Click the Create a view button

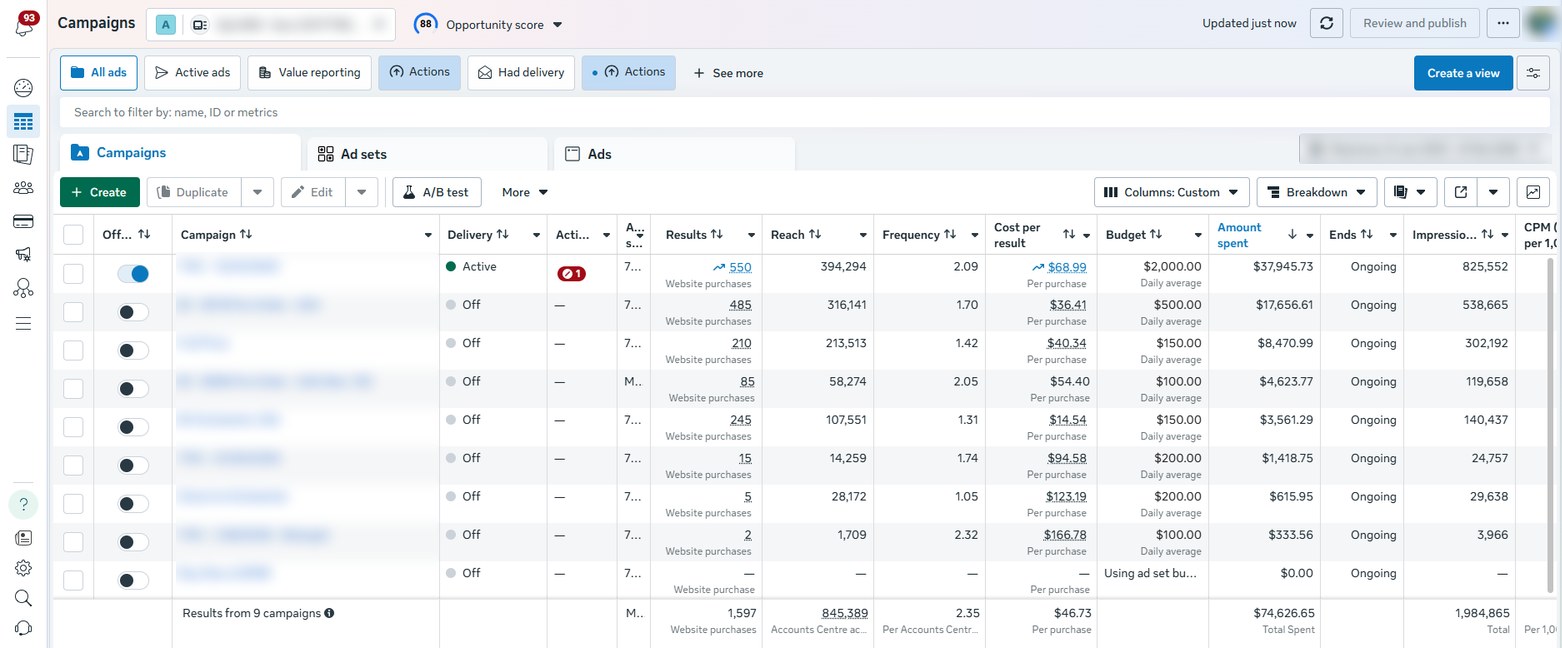click(1463, 73)
